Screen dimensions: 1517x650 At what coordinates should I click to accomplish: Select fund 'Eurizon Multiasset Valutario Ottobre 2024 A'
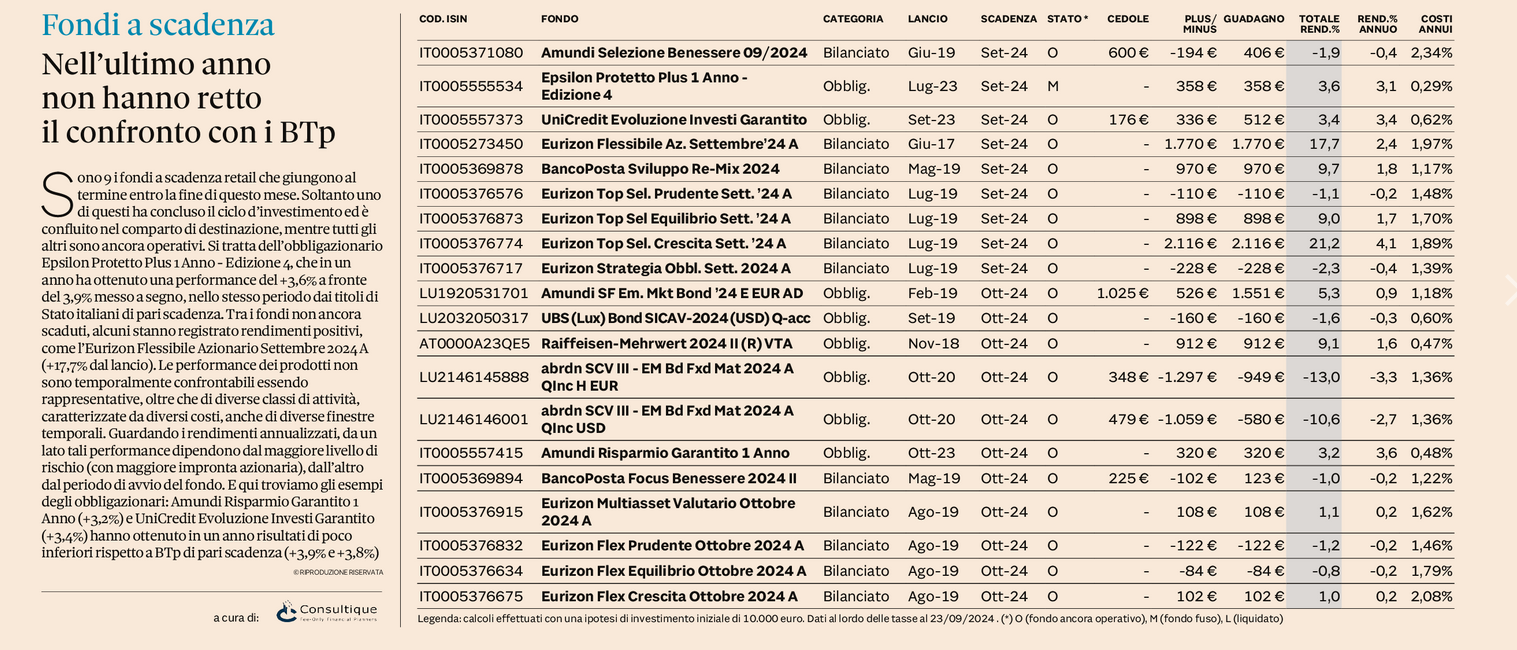click(668, 512)
